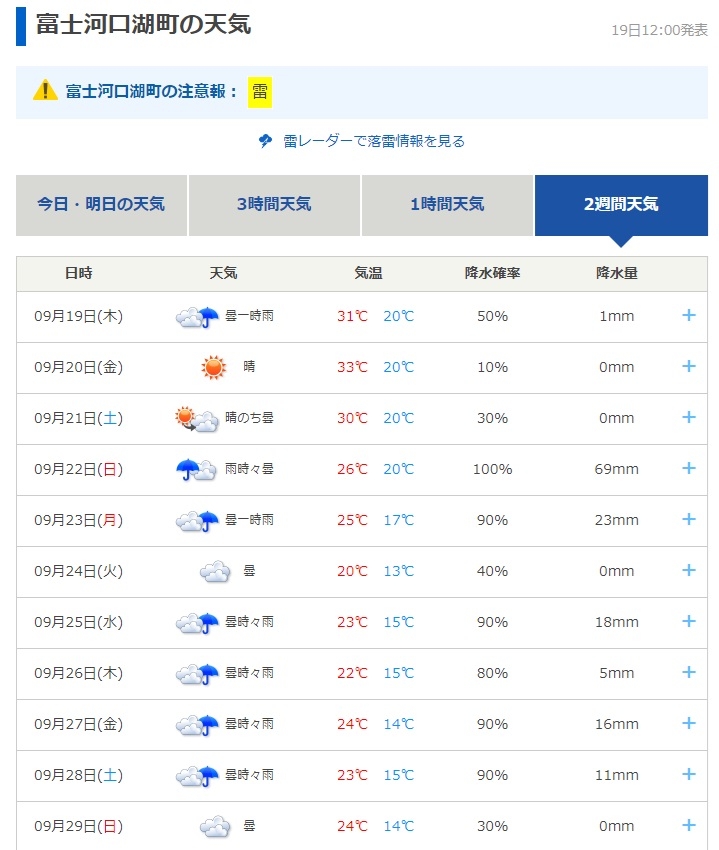The height and width of the screenshot is (850, 719).
Task: Click the sunny weather icon for 09月20日
Action: tap(213, 367)
